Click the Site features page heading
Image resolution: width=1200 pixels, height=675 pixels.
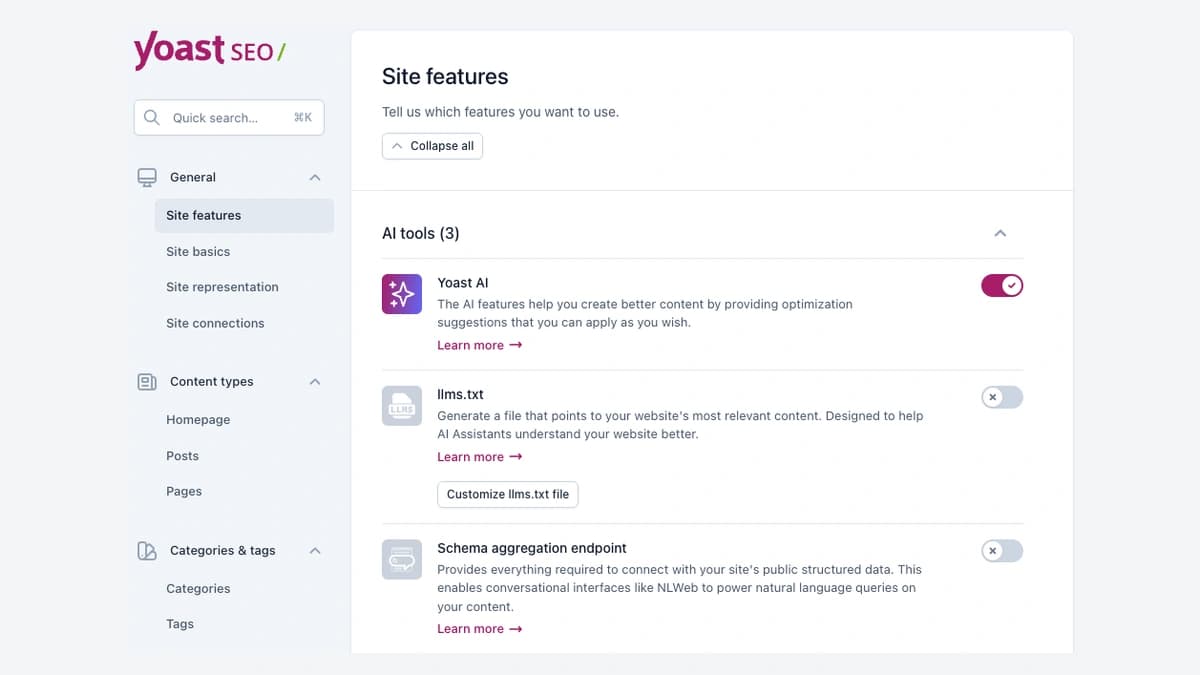445,77
